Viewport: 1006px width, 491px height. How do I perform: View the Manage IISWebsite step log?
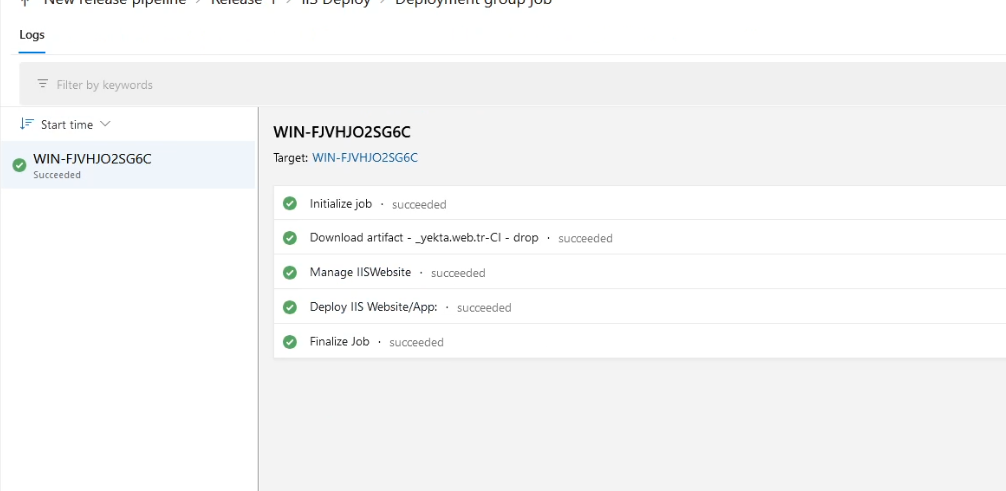360,272
